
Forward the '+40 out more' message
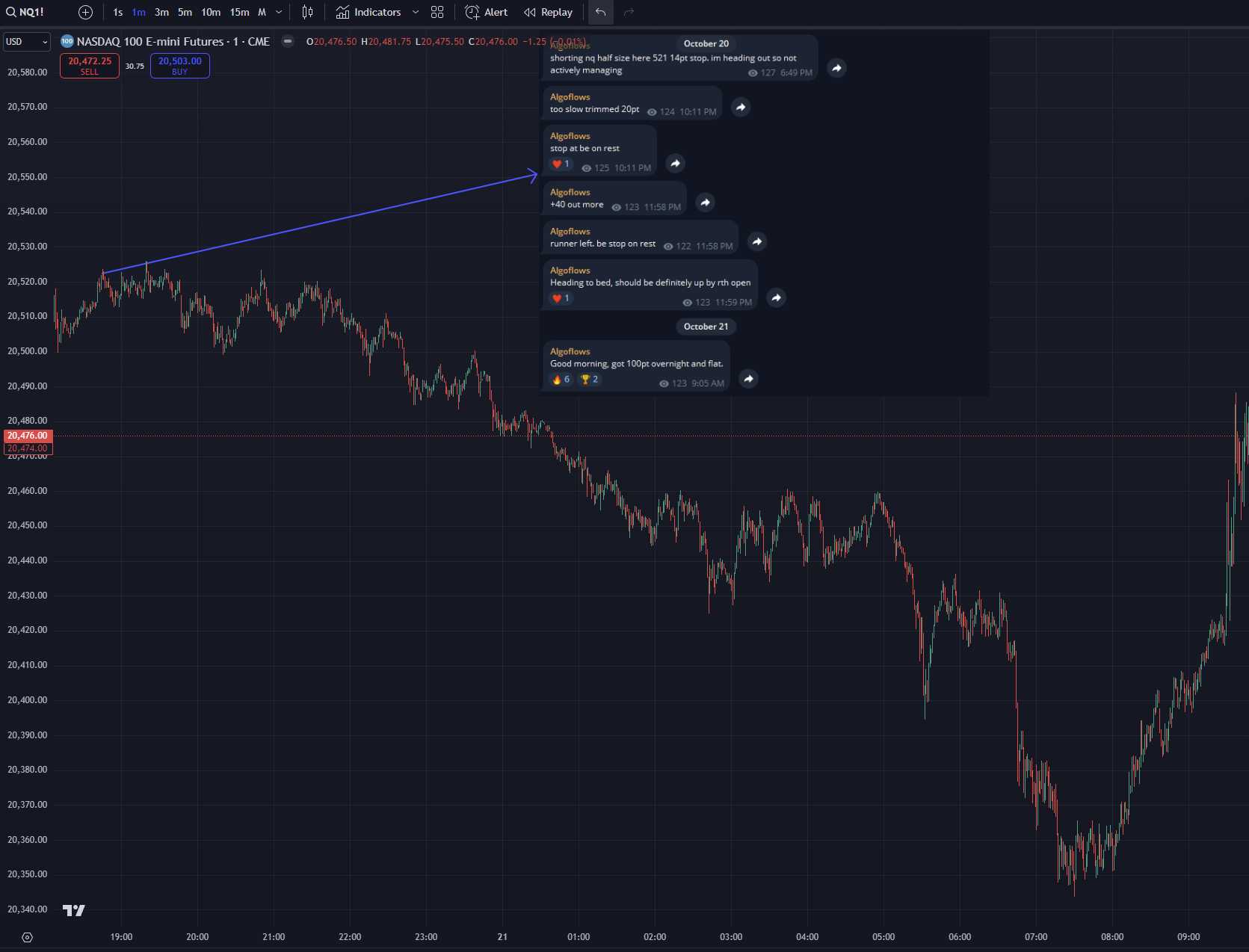coord(706,202)
